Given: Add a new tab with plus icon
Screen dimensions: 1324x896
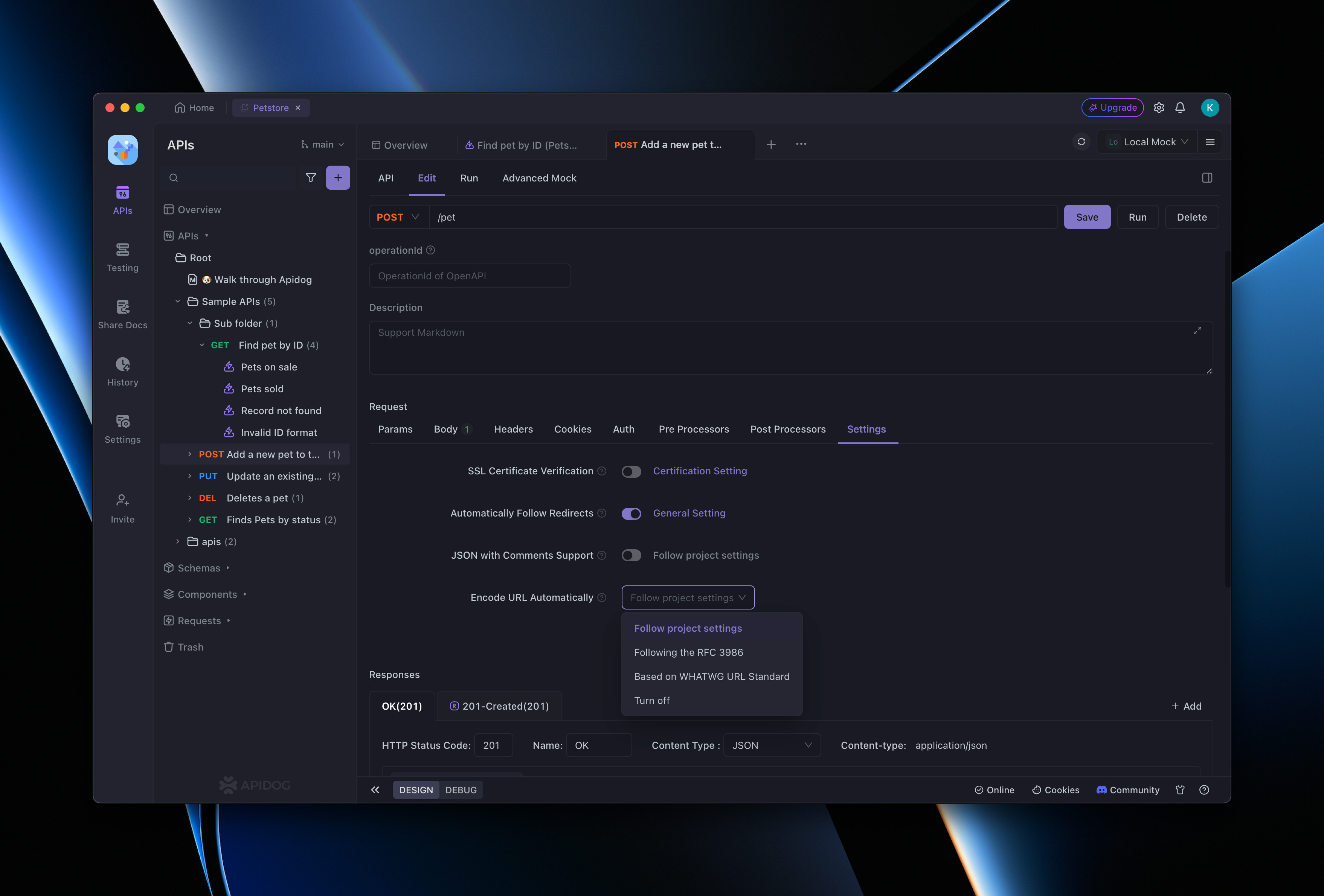Looking at the screenshot, I should 771,145.
